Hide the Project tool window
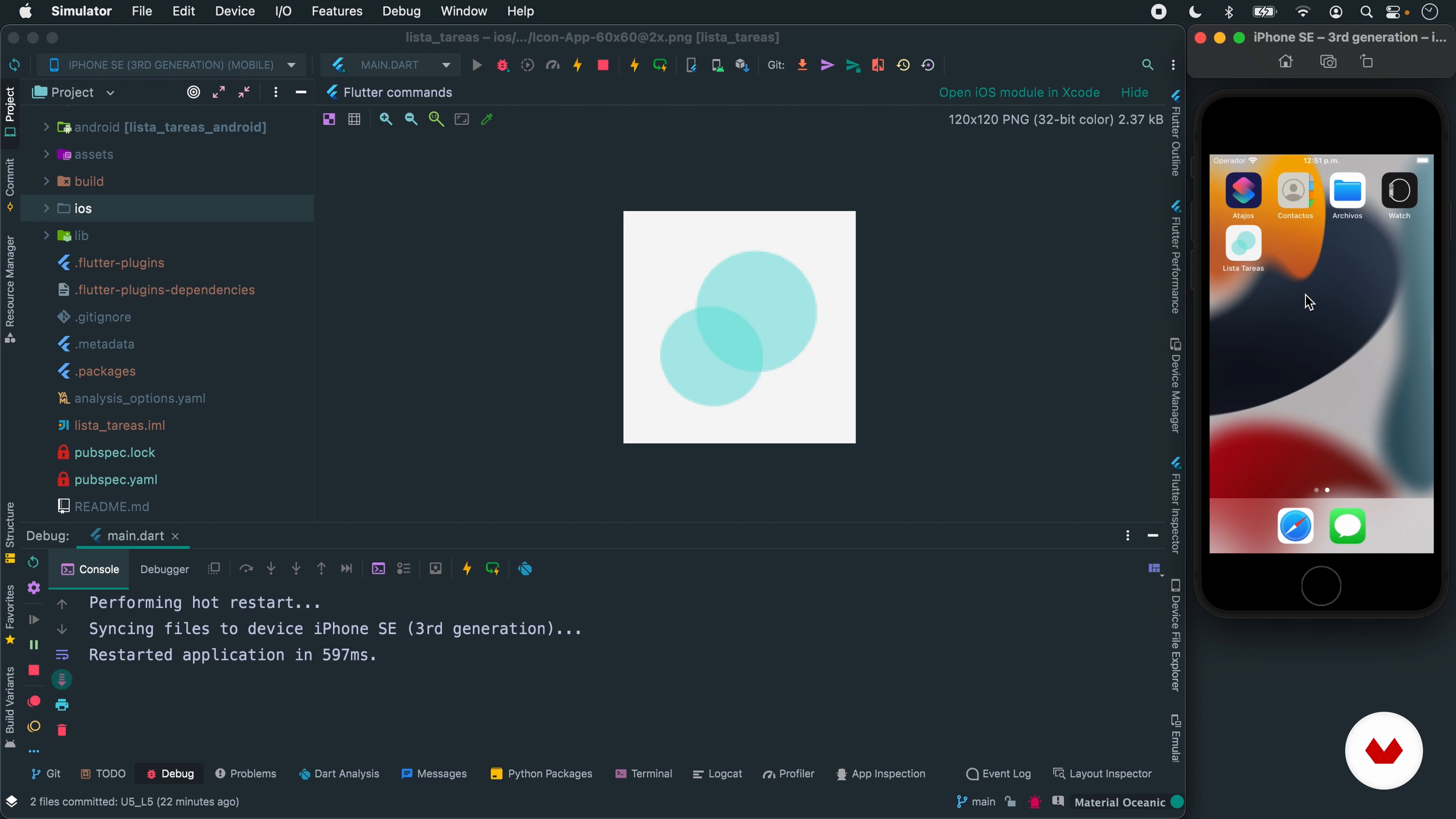 click(301, 92)
